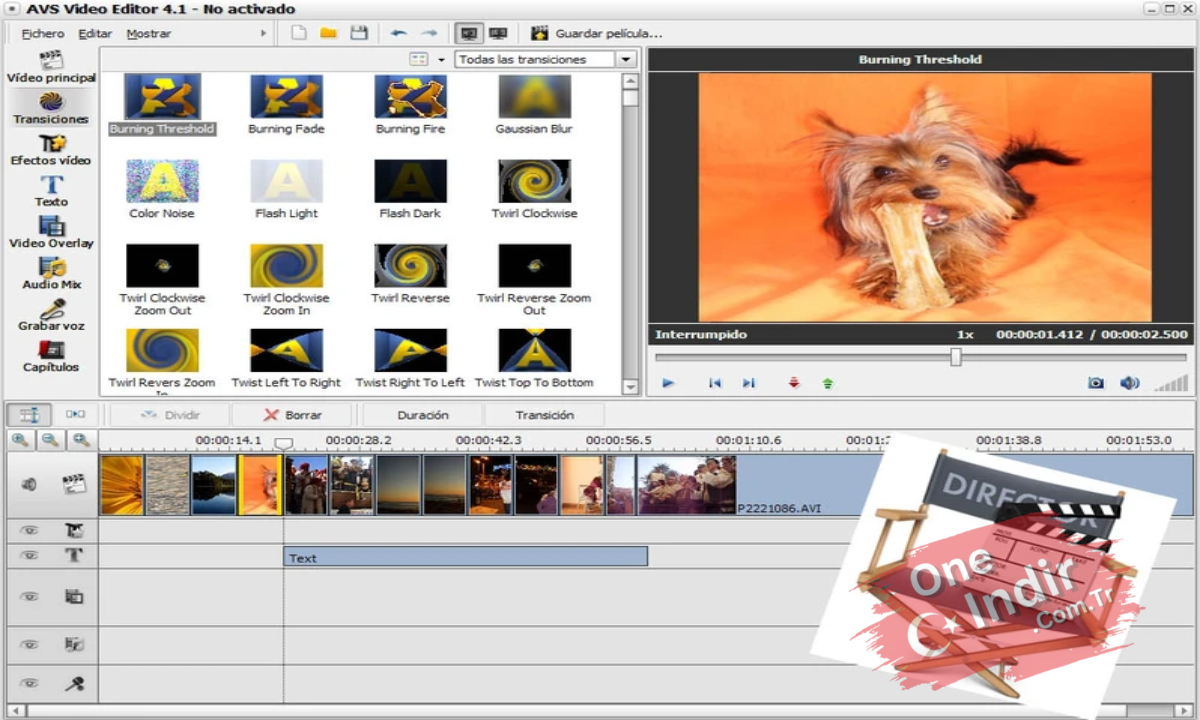The image size is (1200, 720).
Task: Select the Twist Left To Right transition
Action: coord(286,358)
